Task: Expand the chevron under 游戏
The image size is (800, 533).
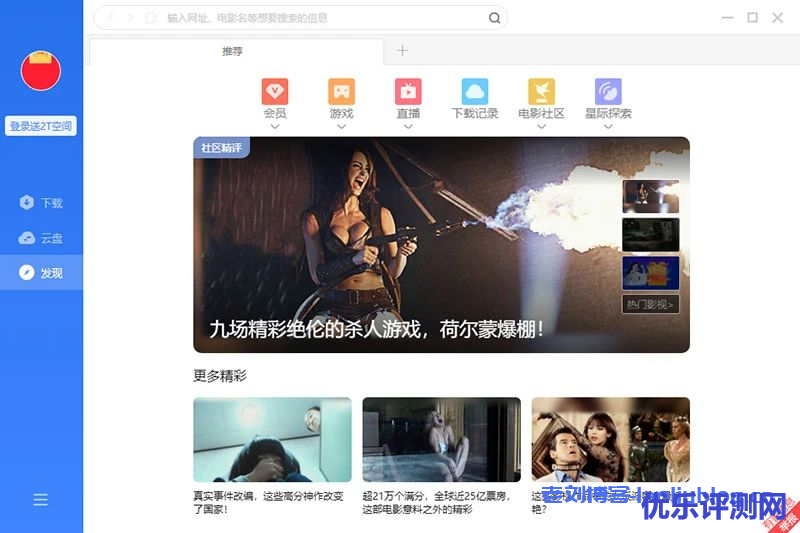Action: coord(341,126)
